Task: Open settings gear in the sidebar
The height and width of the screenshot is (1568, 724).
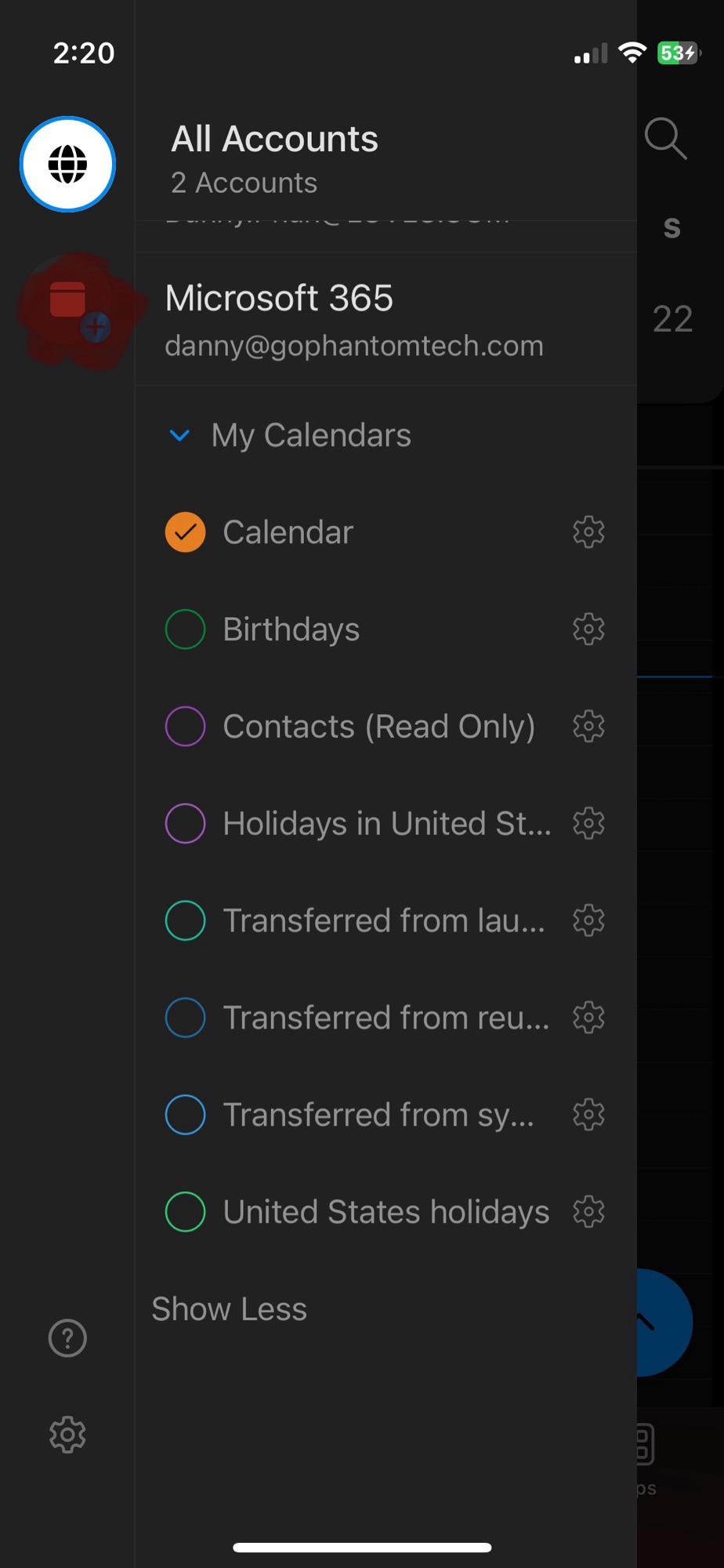Action: (67, 1435)
